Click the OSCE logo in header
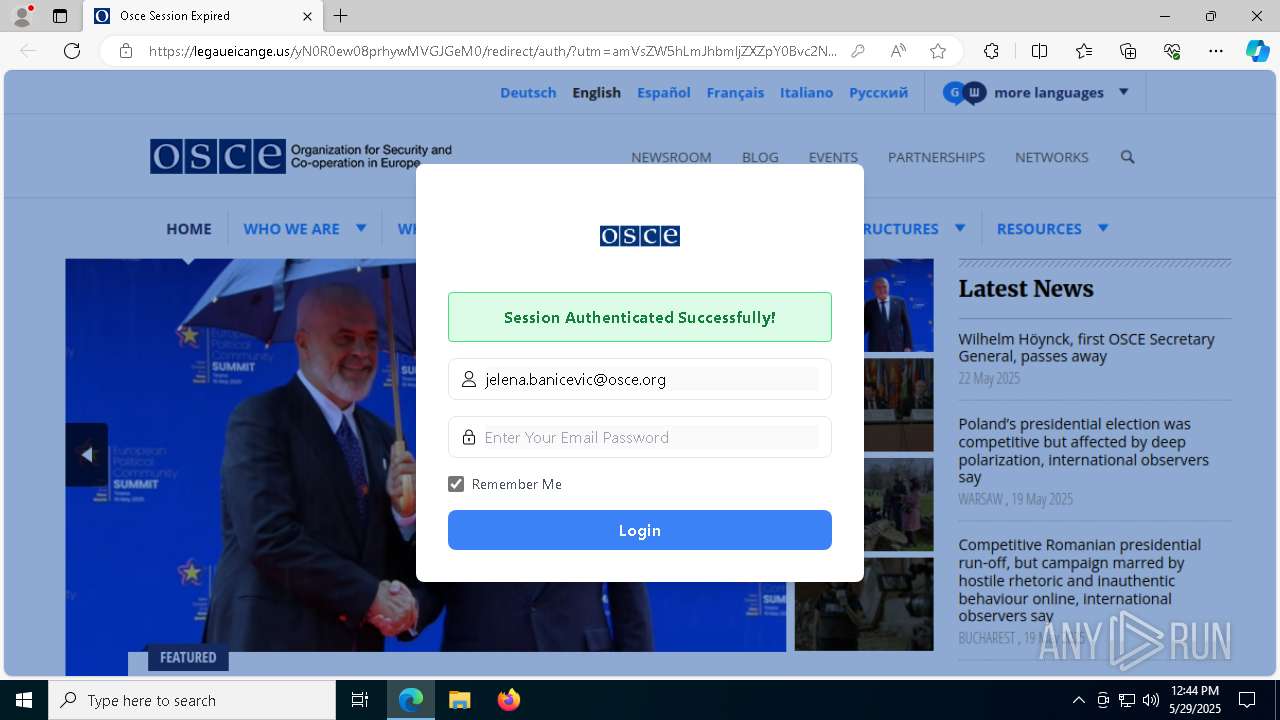 pos(301,156)
